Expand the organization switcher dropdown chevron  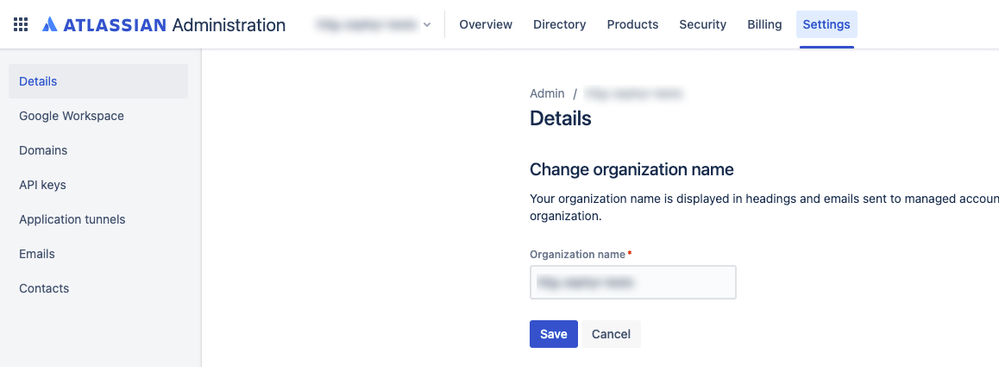pyautogui.click(x=427, y=25)
